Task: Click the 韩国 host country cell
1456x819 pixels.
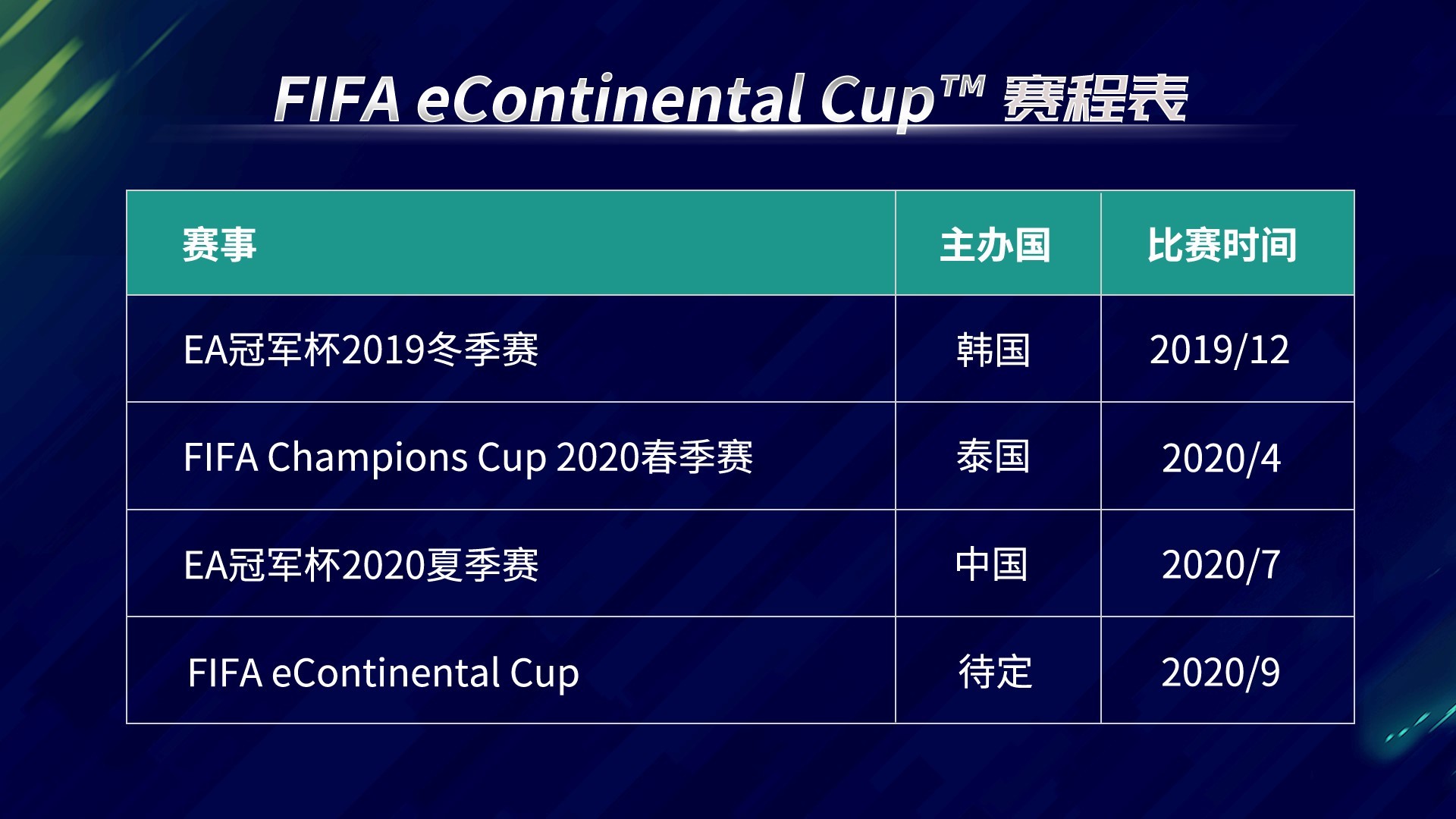Action: click(x=993, y=350)
